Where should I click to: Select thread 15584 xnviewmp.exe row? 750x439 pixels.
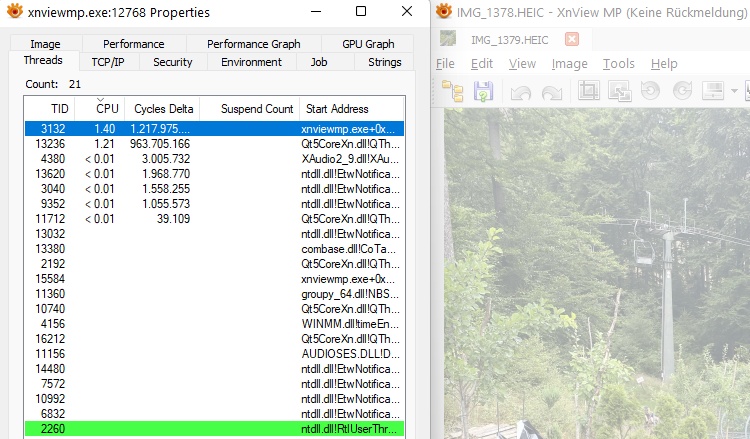coord(214,279)
